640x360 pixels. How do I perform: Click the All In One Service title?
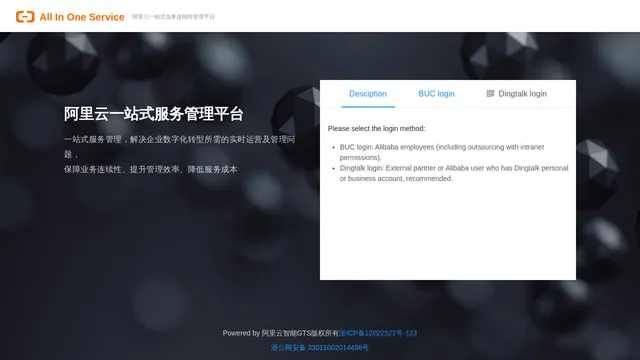click(82, 17)
